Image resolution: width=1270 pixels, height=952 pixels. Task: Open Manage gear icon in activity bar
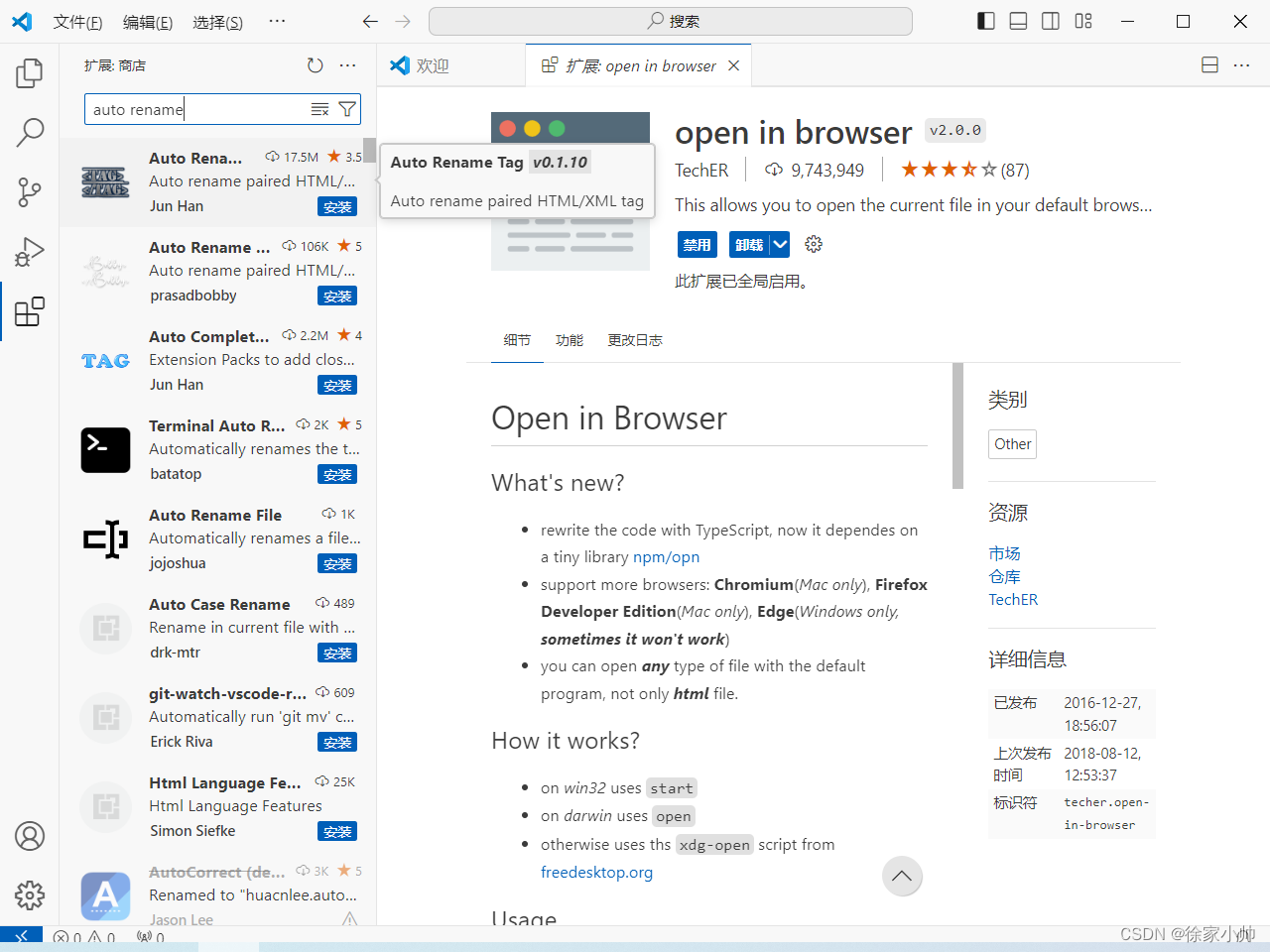pos(30,895)
